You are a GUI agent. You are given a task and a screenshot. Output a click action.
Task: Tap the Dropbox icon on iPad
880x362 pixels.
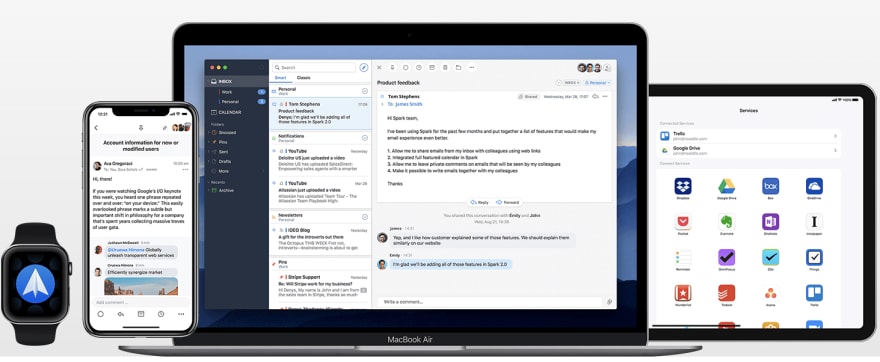(x=682, y=186)
